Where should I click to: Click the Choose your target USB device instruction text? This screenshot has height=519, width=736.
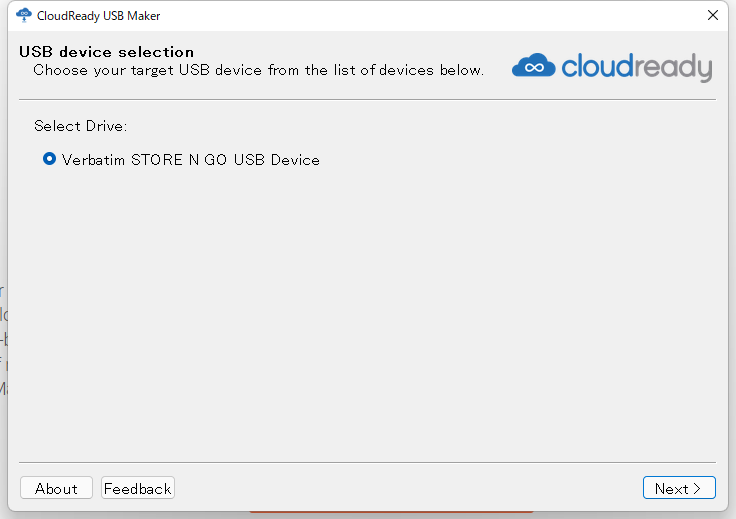[258, 70]
